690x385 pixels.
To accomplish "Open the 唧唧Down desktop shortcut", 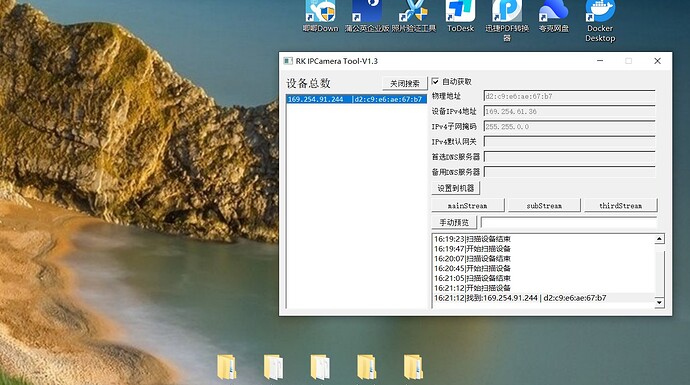I will pyautogui.click(x=320, y=15).
